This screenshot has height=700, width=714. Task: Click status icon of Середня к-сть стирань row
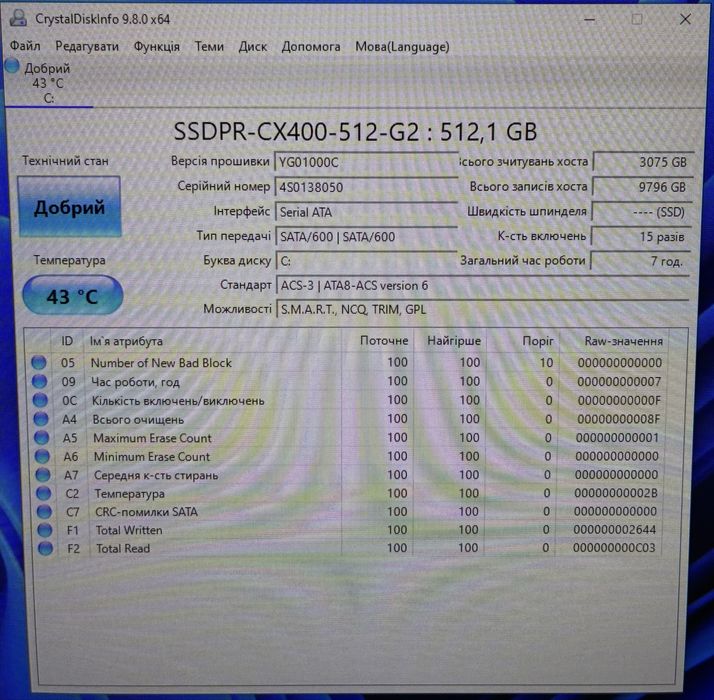[43, 475]
